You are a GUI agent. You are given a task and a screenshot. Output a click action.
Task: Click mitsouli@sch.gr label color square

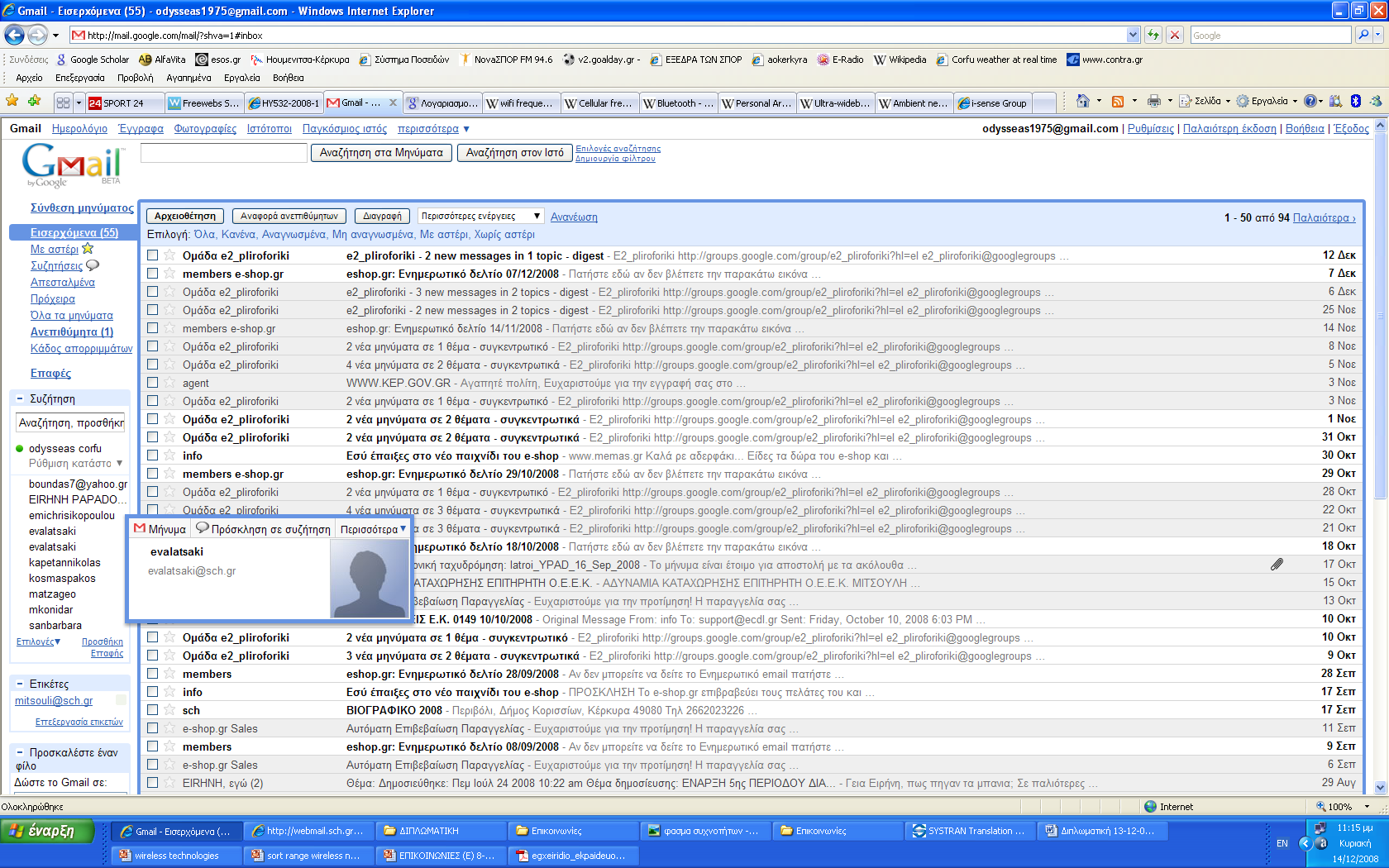pyautogui.click(x=122, y=700)
